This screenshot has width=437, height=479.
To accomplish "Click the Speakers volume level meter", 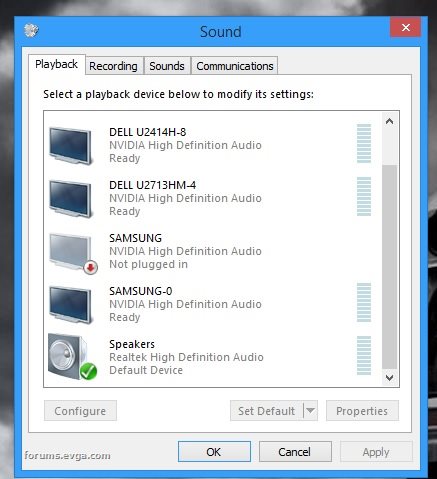I will [364, 355].
